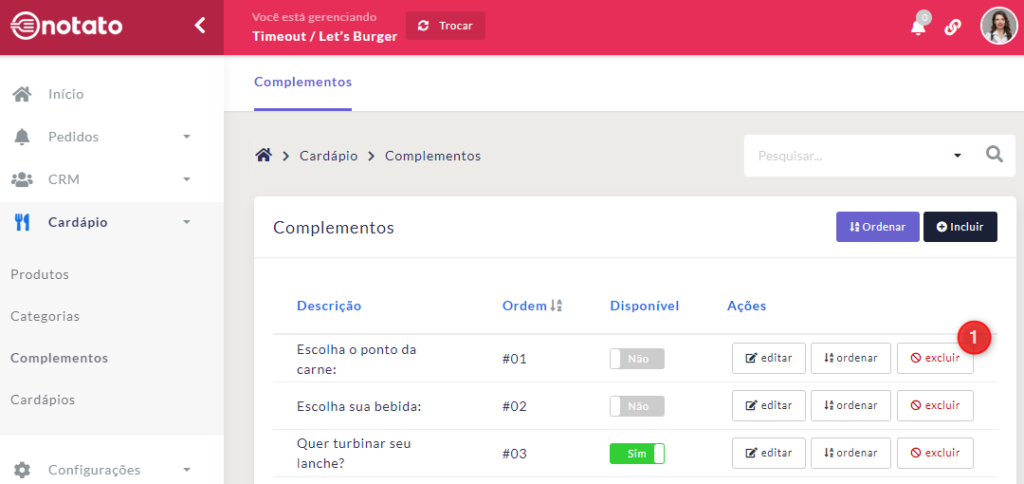Collapse sidebar with the left chevron icon

200,26
